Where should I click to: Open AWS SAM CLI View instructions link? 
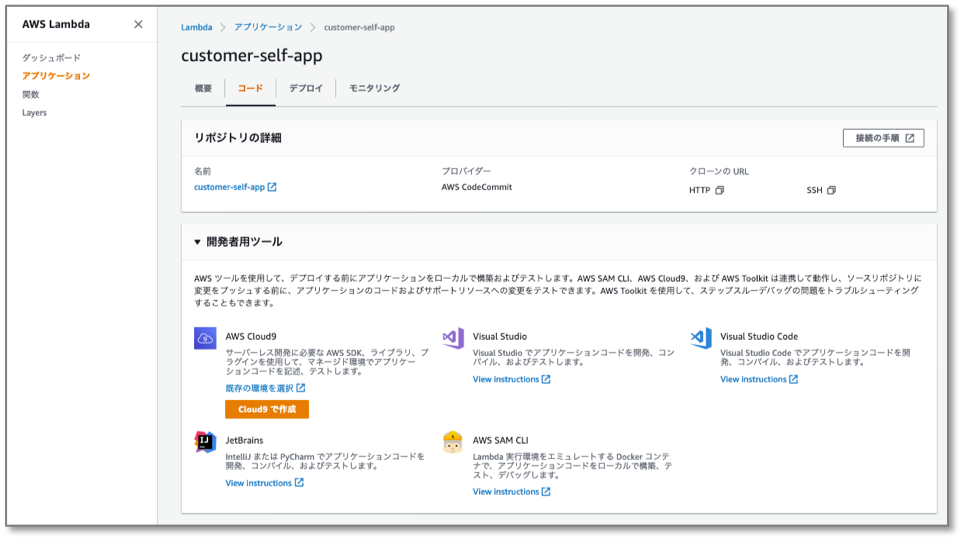tap(511, 492)
